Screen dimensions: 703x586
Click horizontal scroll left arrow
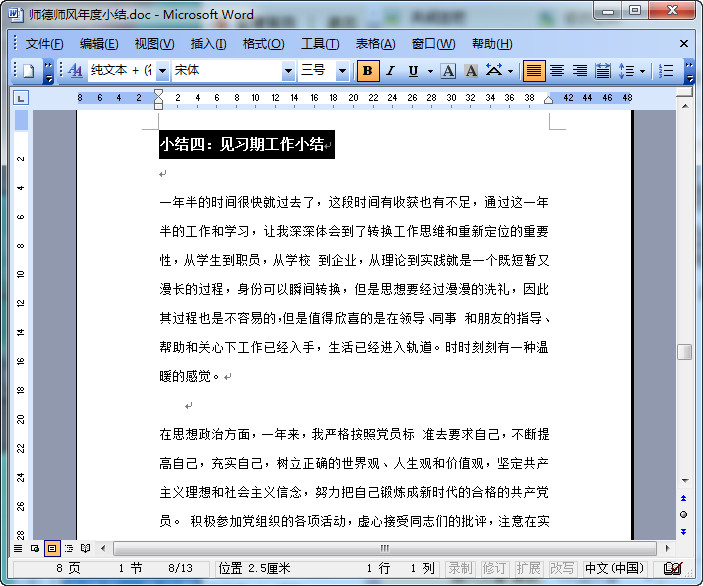(104, 548)
